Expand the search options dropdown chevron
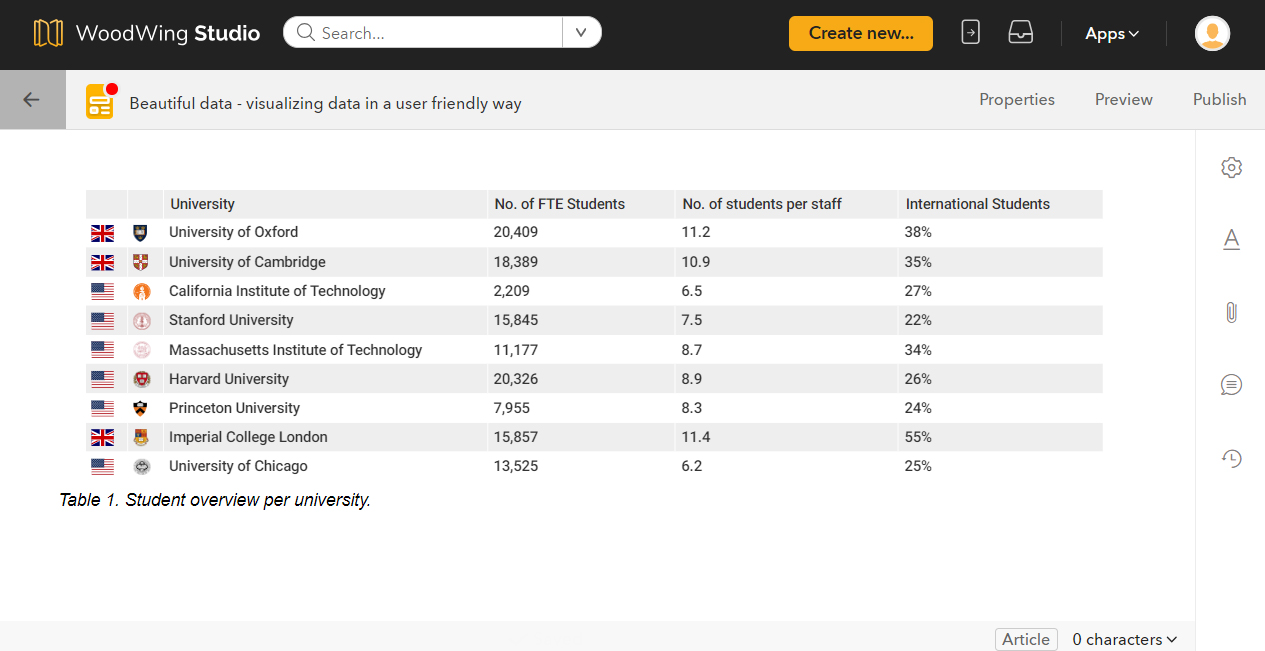This screenshot has height=651, width=1265. point(581,32)
